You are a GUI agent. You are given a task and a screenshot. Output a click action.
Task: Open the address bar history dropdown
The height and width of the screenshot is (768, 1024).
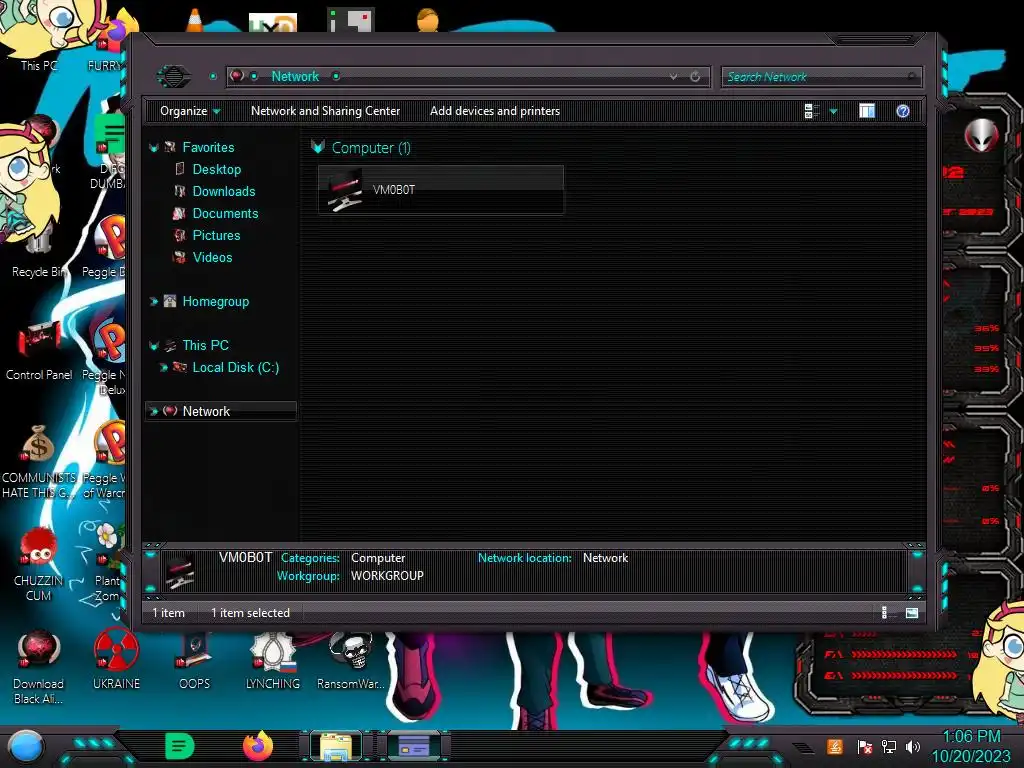(673, 76)
